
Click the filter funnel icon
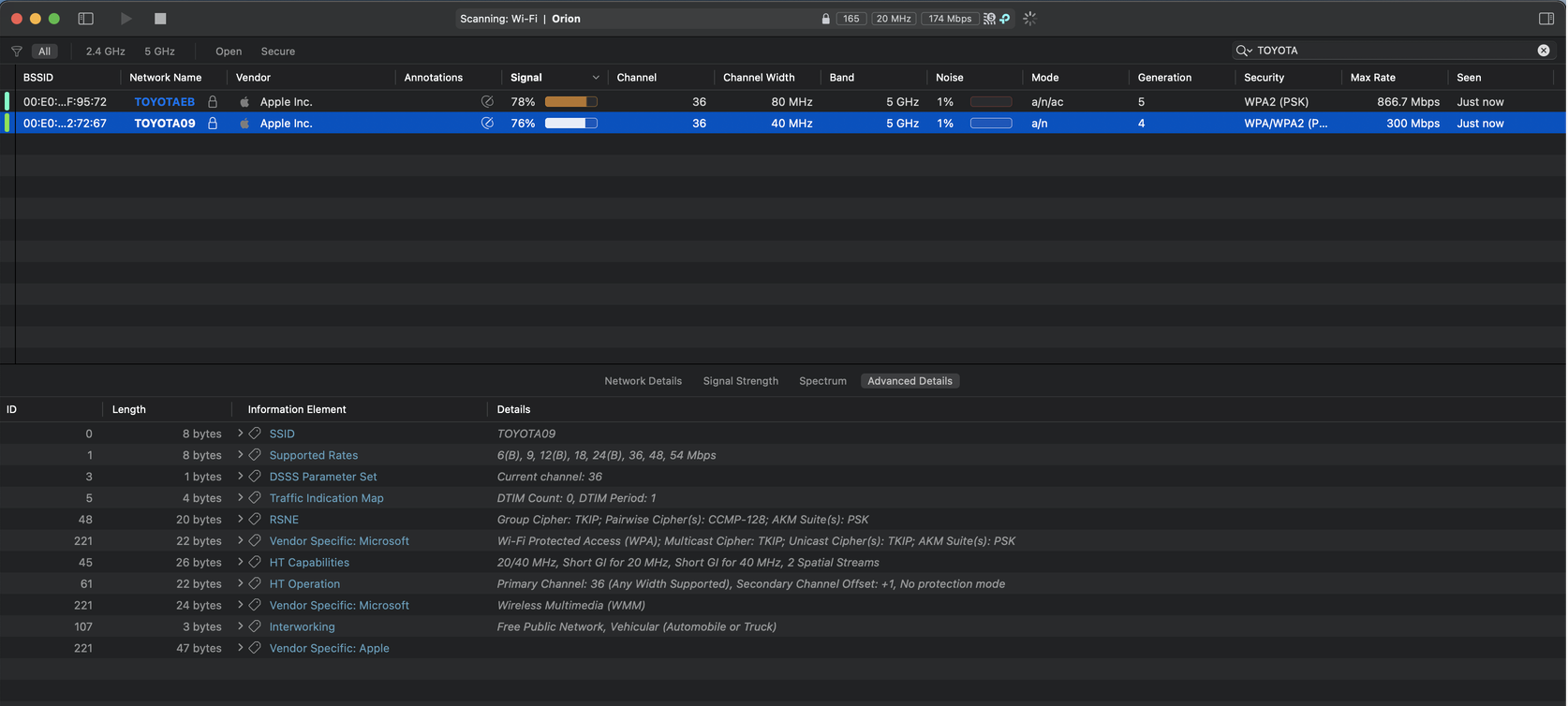coord(17,51)
